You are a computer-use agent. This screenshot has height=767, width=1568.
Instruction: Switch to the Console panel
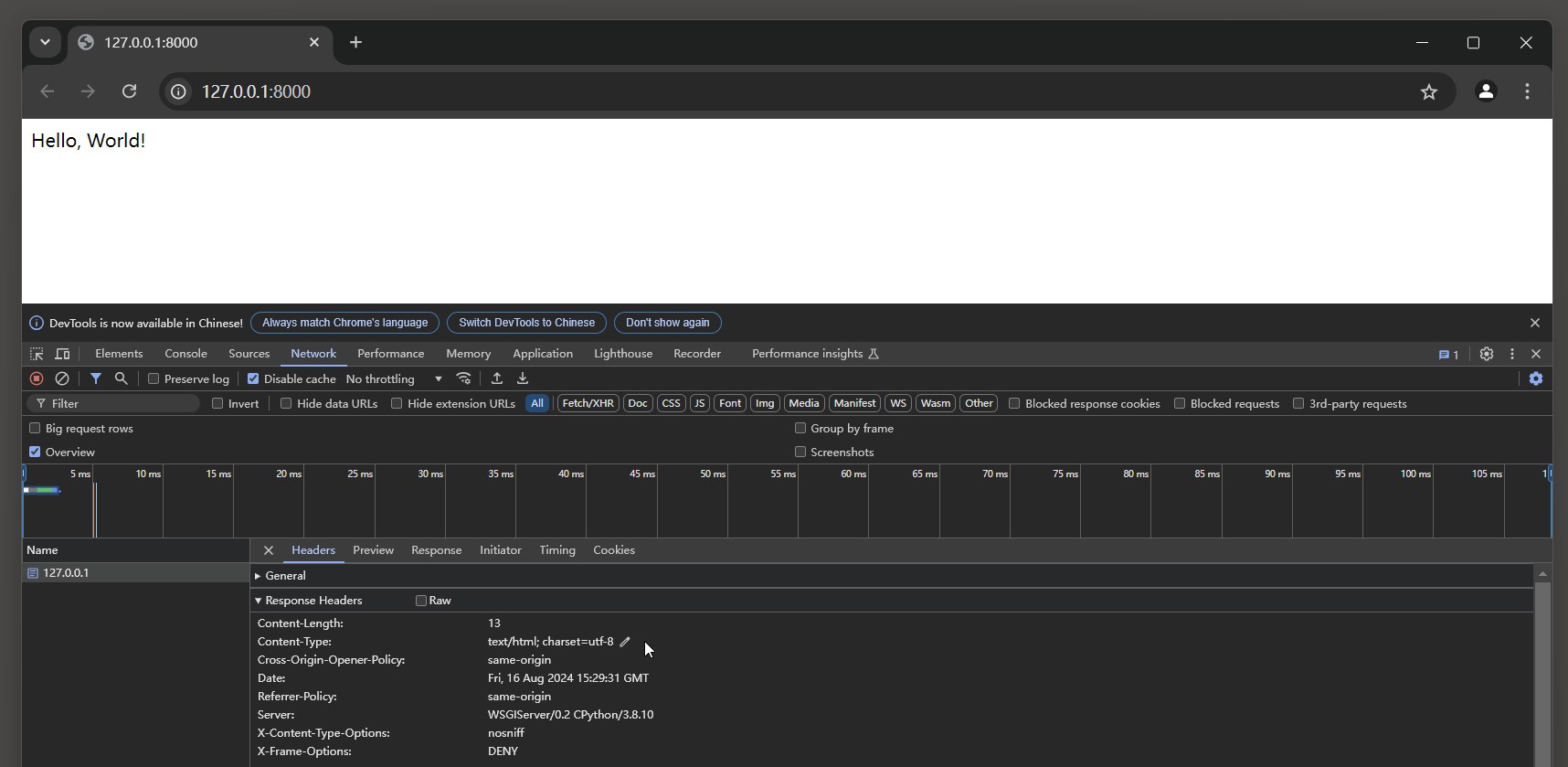[x=185, y=354]
